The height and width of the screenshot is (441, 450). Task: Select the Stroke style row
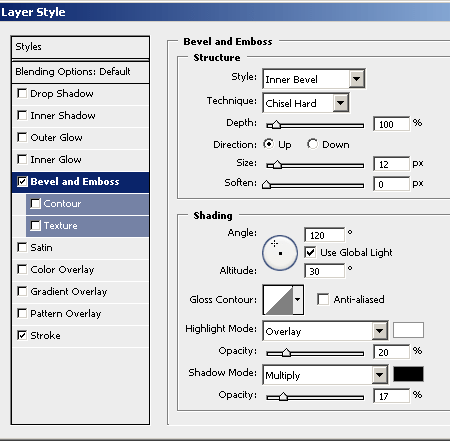[80, 336]
